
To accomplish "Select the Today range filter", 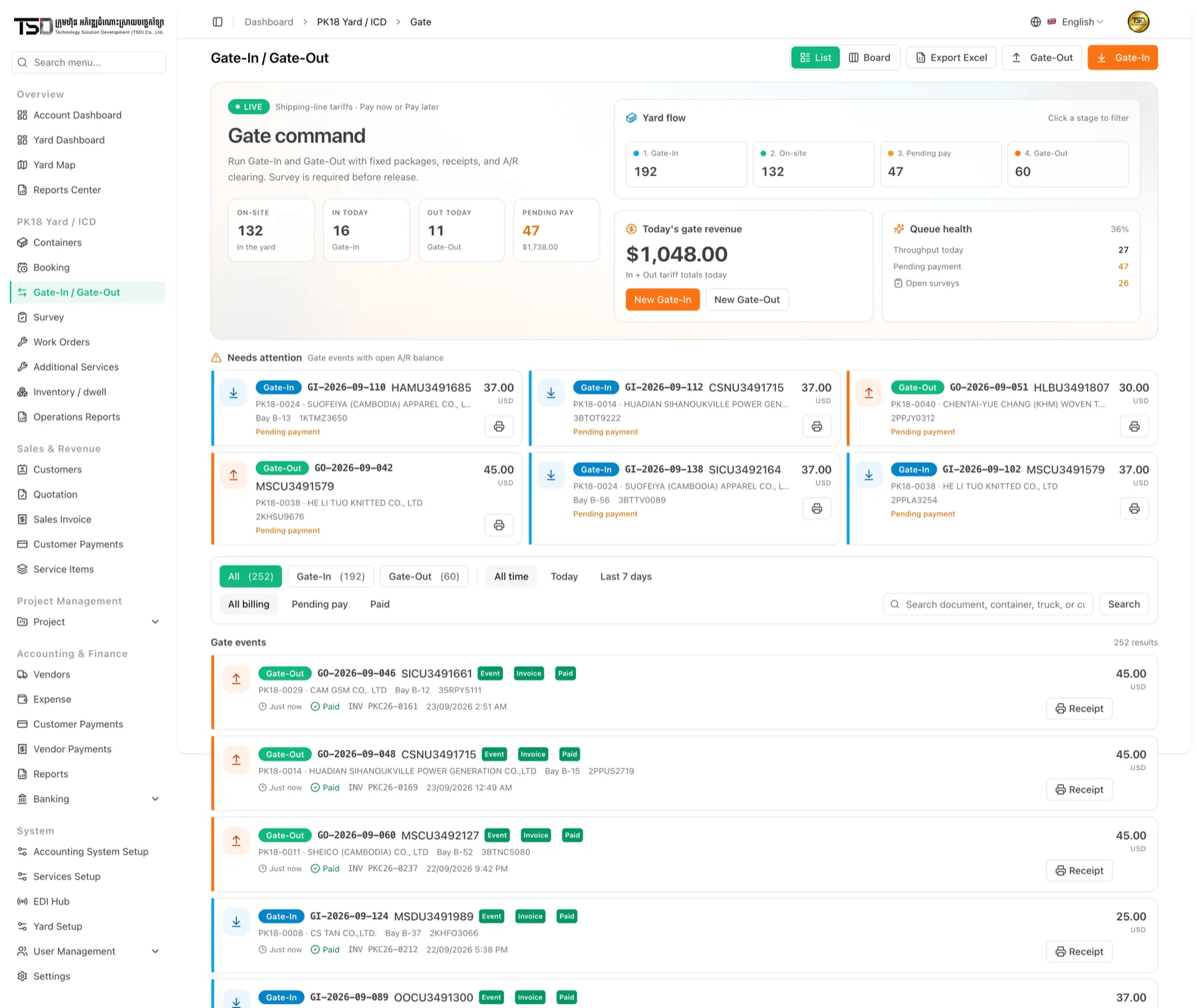I will point(564,576).
